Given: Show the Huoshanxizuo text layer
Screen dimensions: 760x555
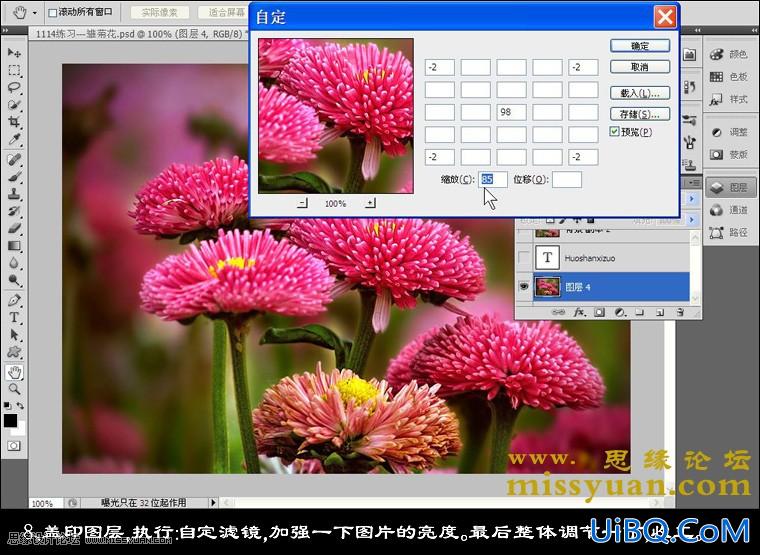Looking at the screenshot, I should click(x=524, y=258).
